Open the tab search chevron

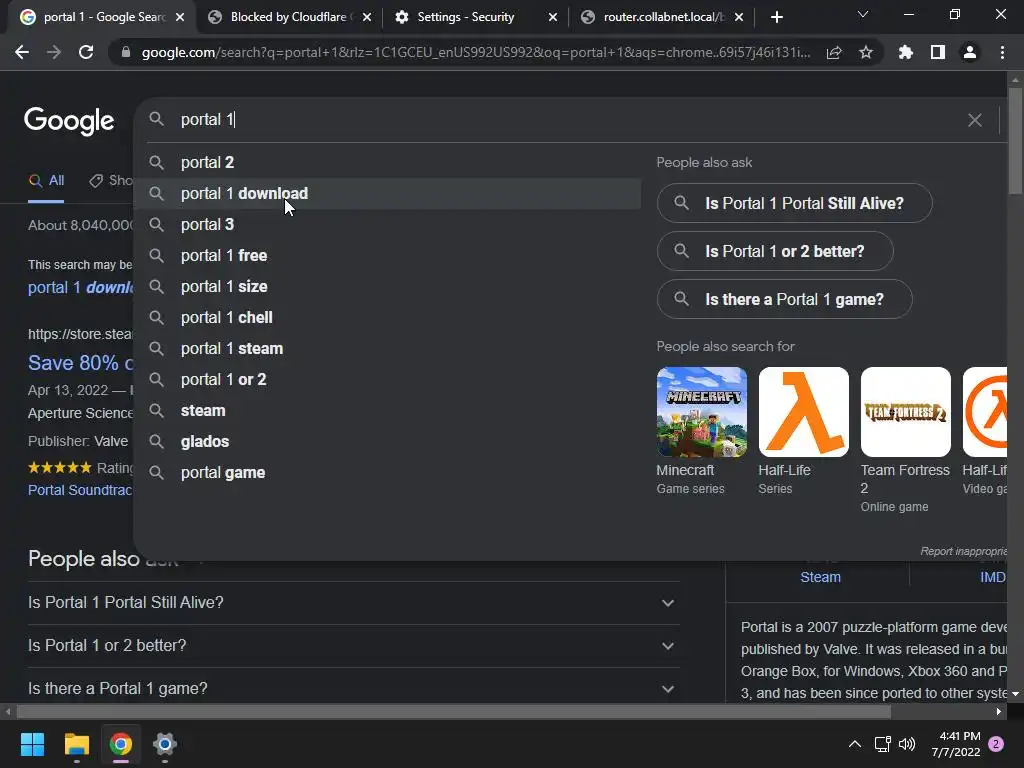[863, 14]
